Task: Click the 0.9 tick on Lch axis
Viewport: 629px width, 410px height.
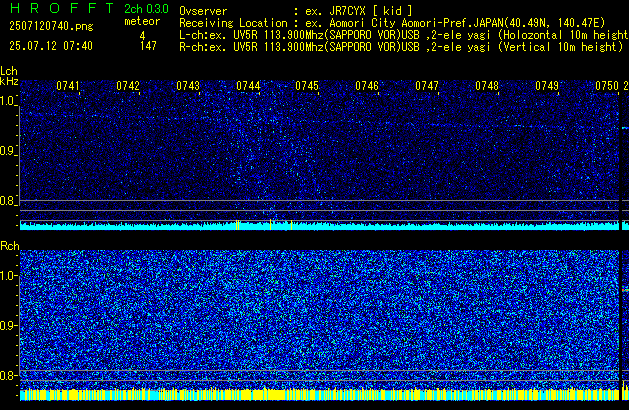Action: (x=9, y=151)
